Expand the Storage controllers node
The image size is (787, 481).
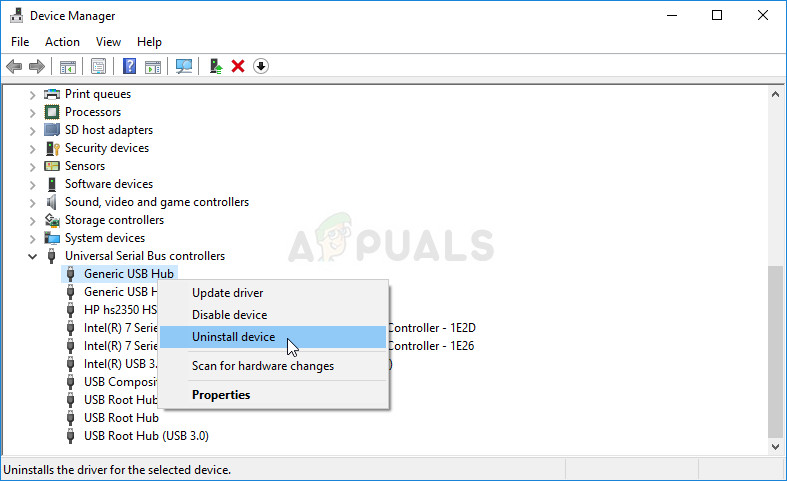[x=33, y=221]
